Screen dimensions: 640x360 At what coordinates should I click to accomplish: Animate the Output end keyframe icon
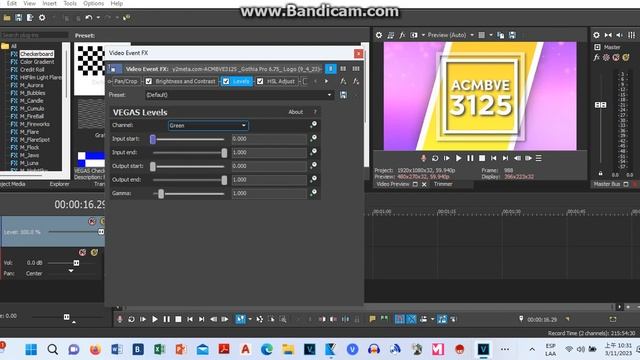[313, 179]
